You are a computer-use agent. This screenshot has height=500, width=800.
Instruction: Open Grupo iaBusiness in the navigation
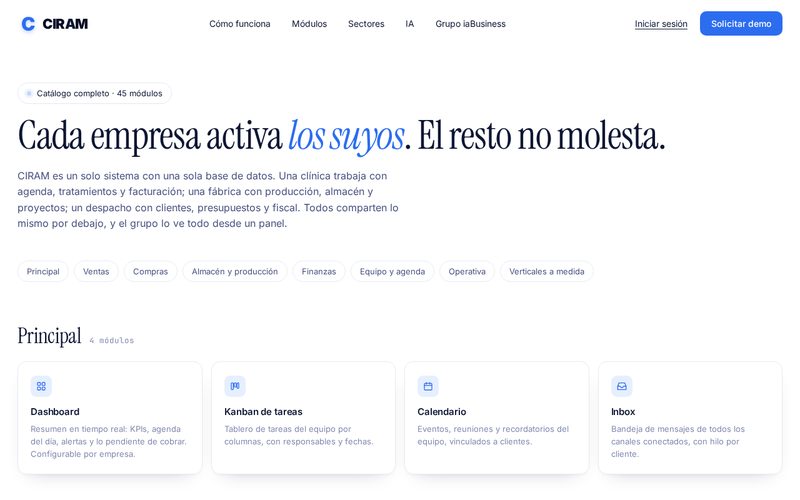point(470,24)
